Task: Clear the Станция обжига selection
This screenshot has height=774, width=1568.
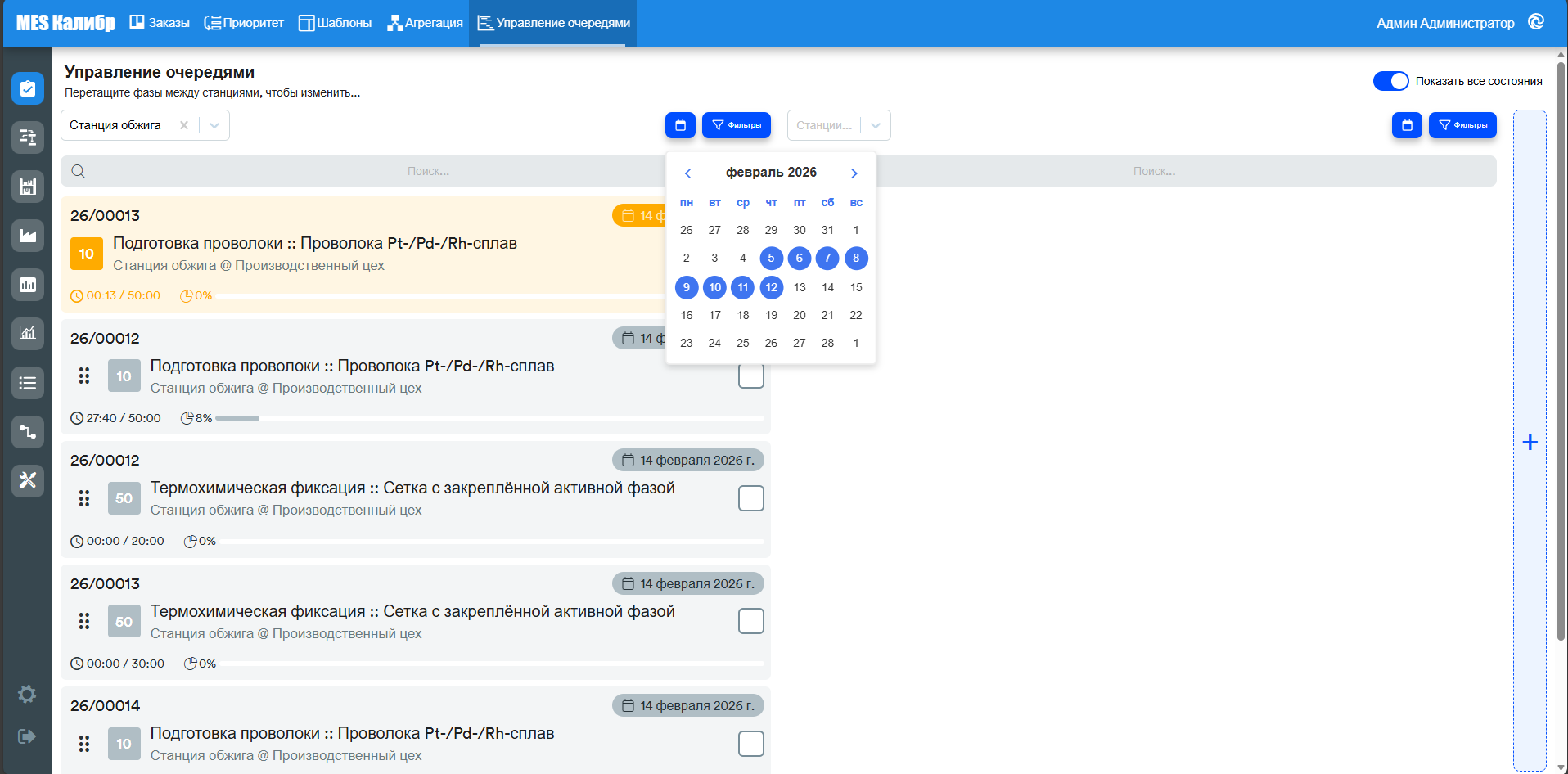Action: [184, 125]
